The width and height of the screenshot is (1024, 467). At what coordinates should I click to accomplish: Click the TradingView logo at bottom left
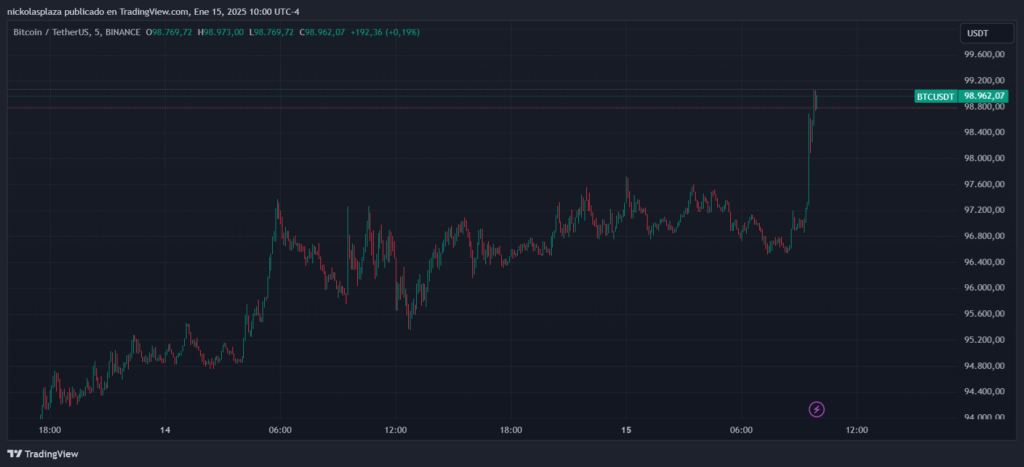pyautogui.click(x=42, y=453)
